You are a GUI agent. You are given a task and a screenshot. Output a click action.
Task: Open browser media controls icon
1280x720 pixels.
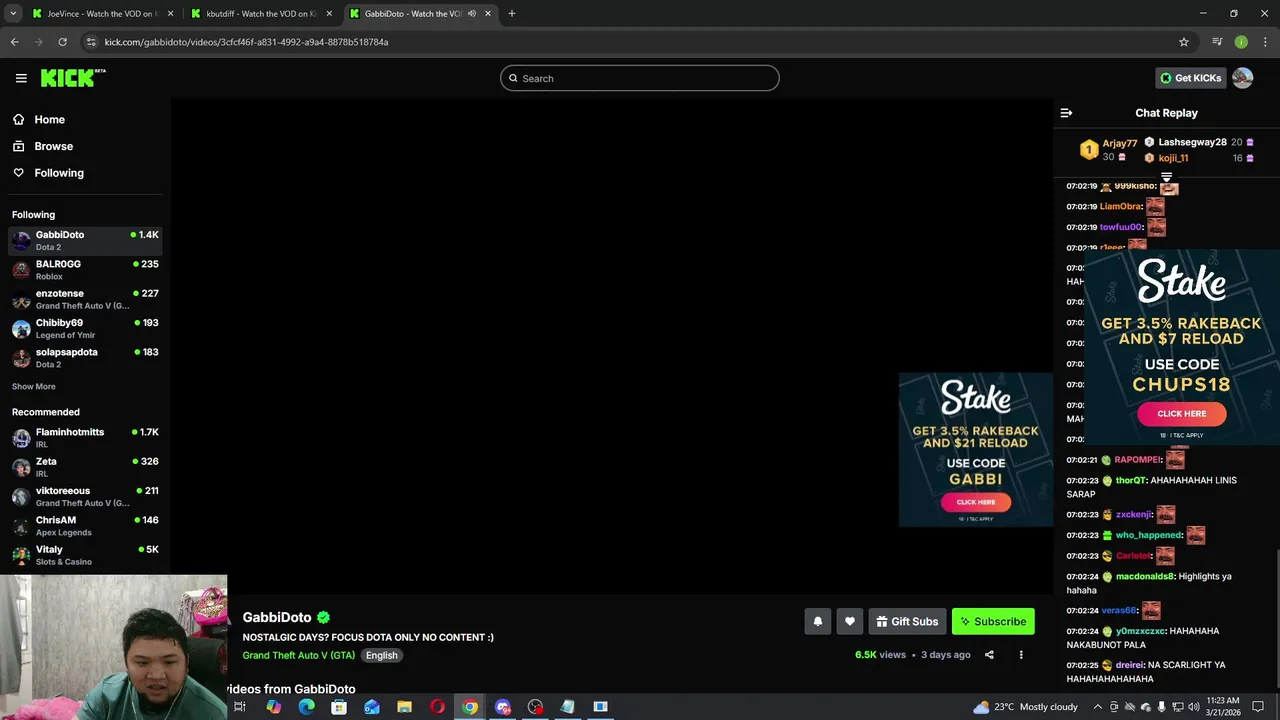pos(1217,42)
